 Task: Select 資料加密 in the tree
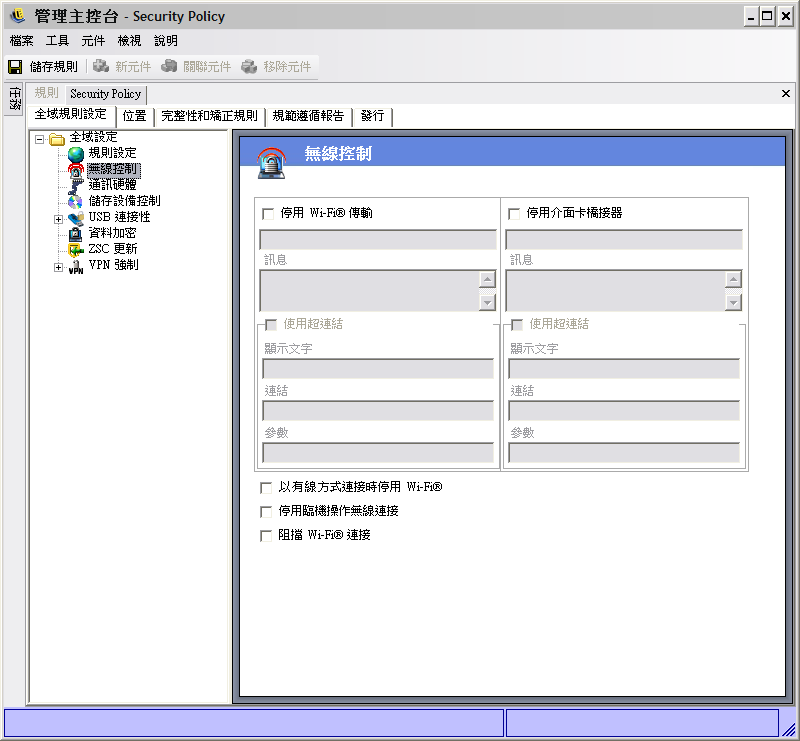pos(112,233)
